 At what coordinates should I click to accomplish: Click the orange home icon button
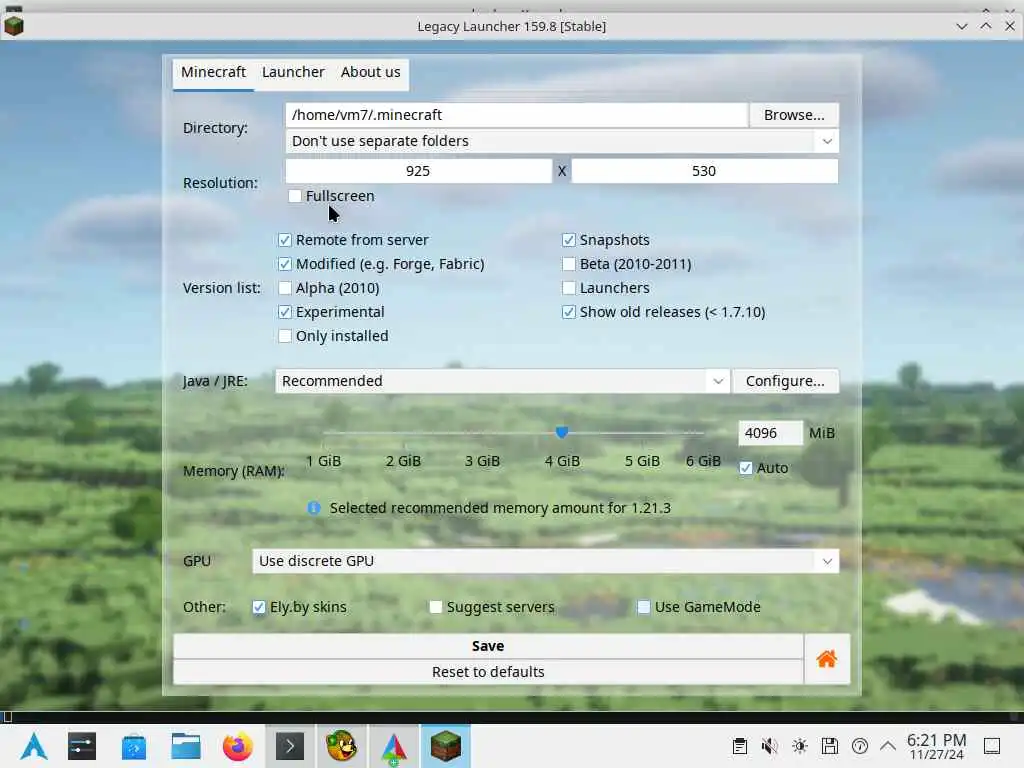point(827,659)
